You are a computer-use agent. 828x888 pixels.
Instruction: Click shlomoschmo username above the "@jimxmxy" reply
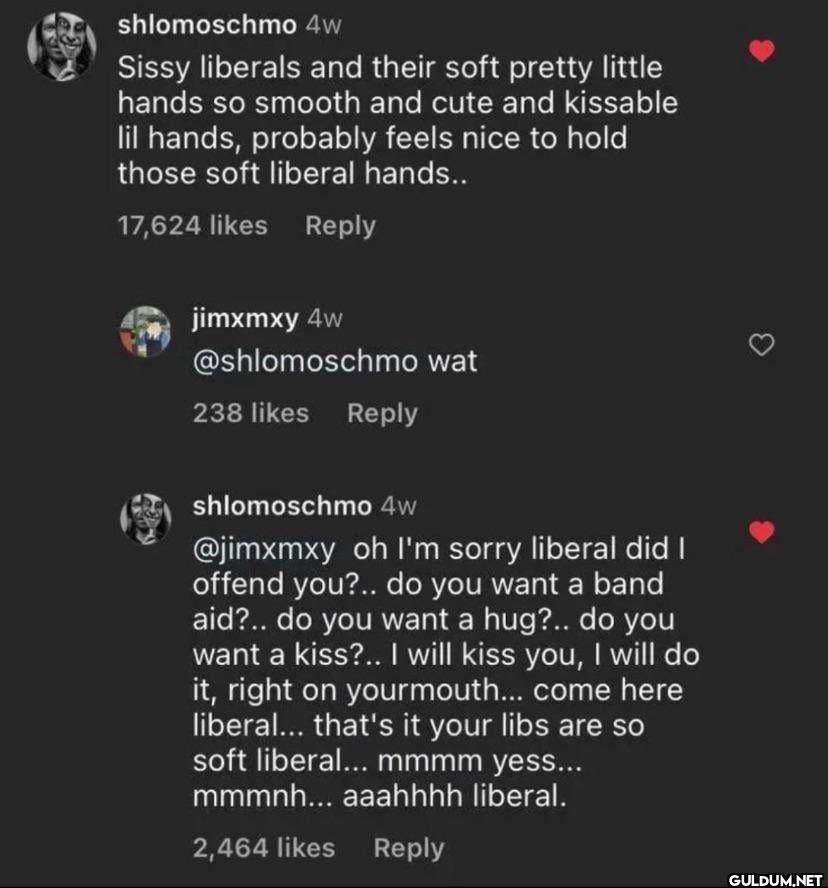pyautogui.click(x=281, y=506)
